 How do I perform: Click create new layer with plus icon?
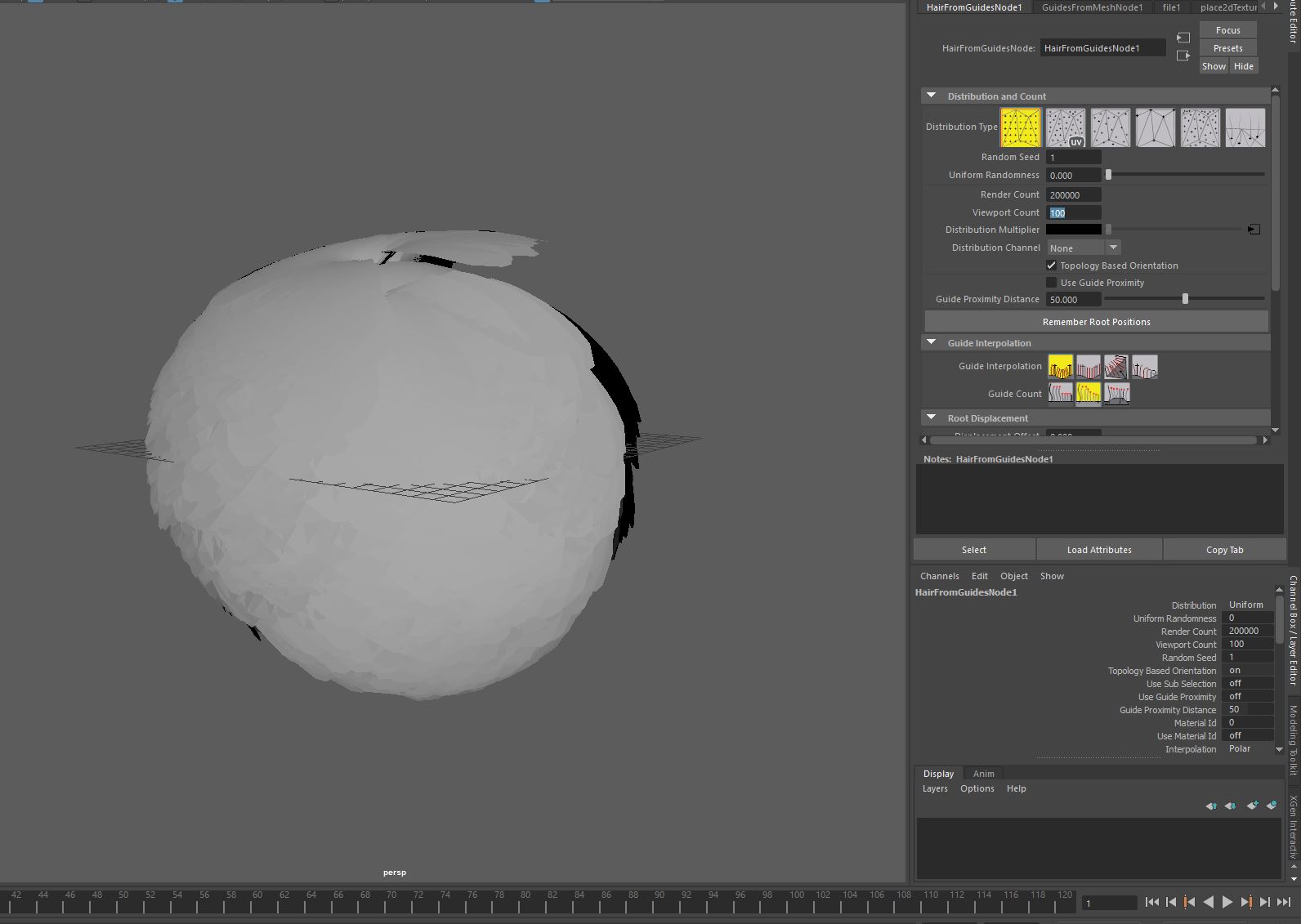[1252, 806]
